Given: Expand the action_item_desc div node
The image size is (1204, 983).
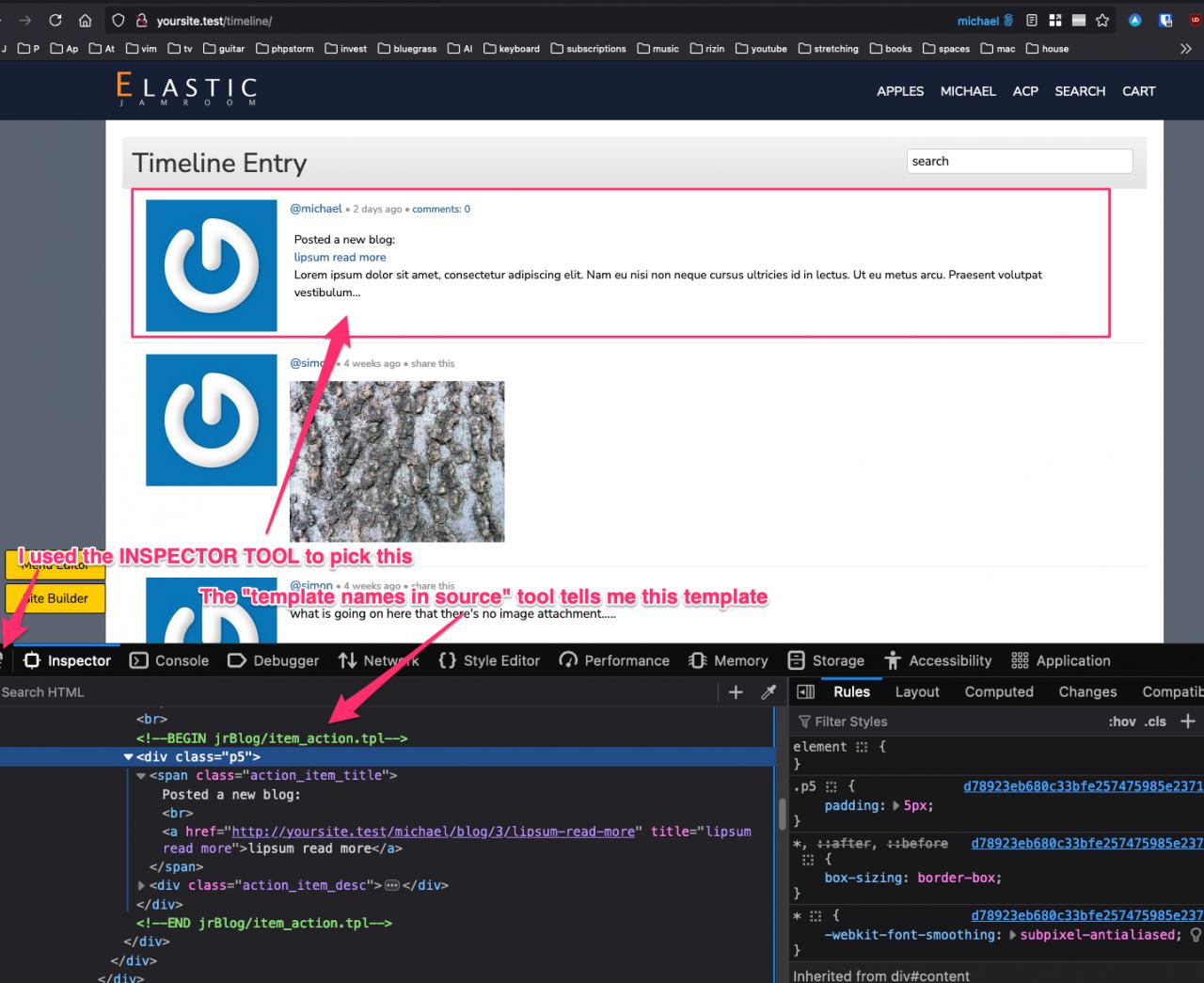Looking at the screenshot, I should coord(142,886).
